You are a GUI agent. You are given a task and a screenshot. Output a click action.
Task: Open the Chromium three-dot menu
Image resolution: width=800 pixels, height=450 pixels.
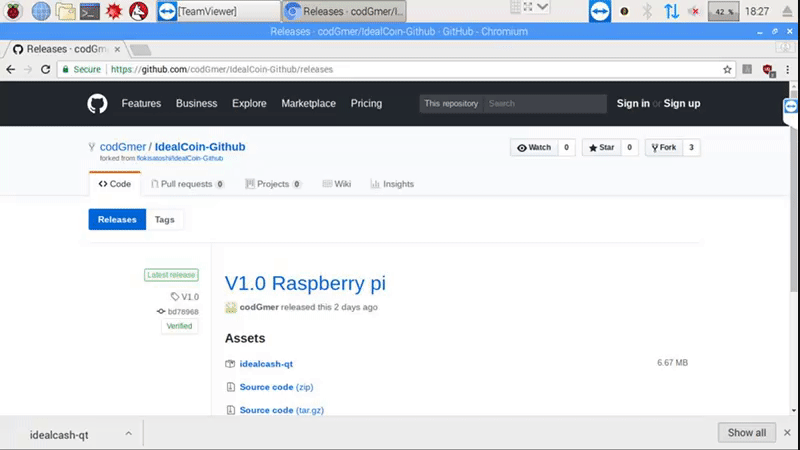tap(788, 69)
